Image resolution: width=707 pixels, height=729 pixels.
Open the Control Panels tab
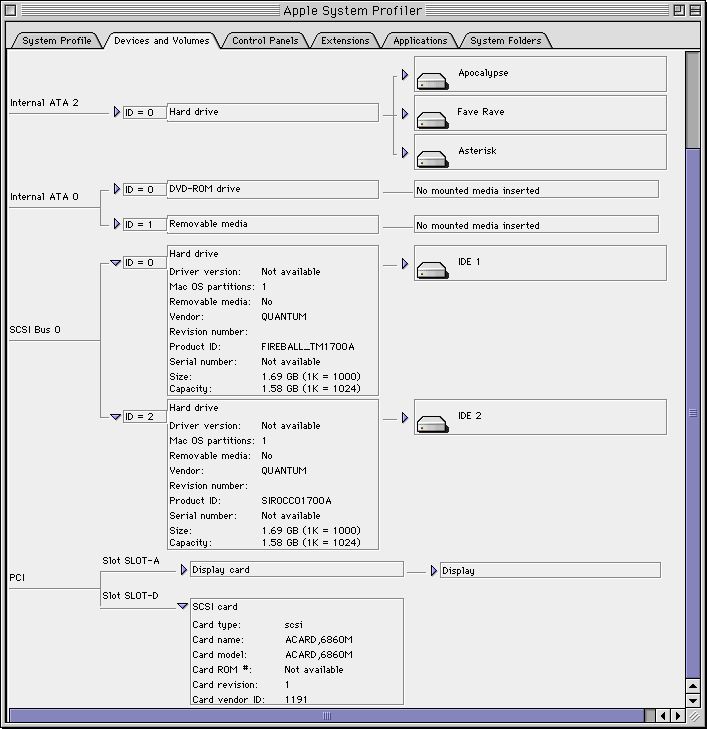coord(265,41)
